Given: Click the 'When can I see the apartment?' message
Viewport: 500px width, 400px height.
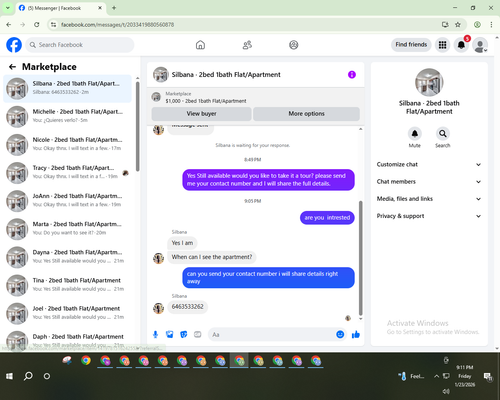Looking at the screenshot, I should [x=212, y=257].
